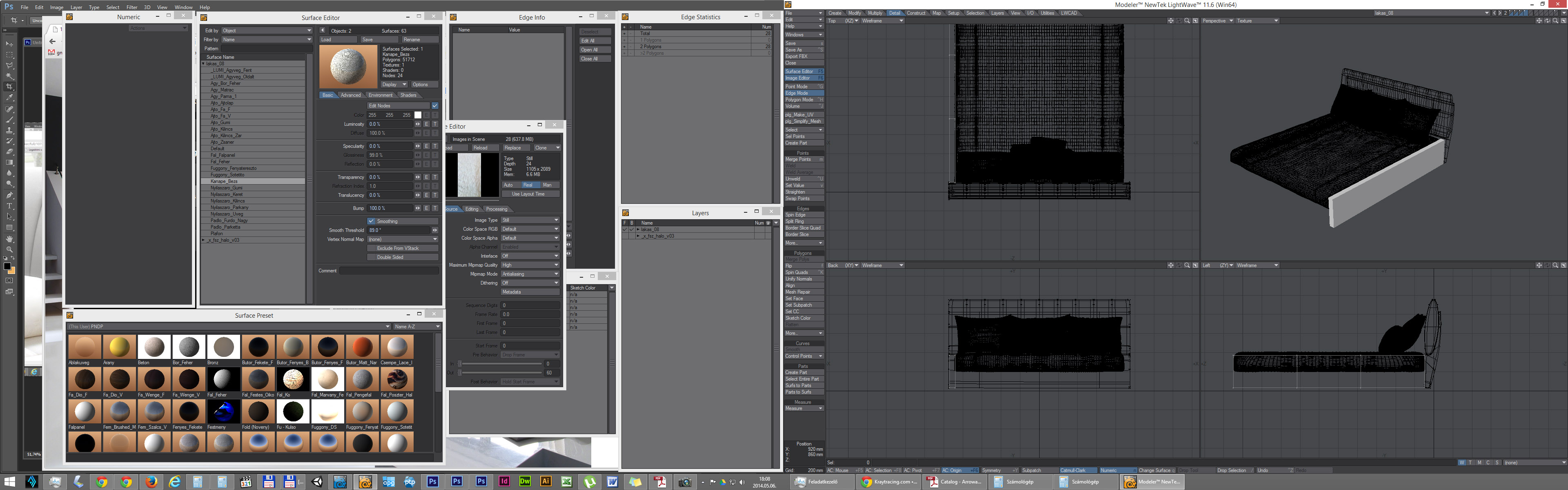Collapse the lakas_08 surface tree
The width and height of the screenshot is (1568, 490).
point(203,63)
